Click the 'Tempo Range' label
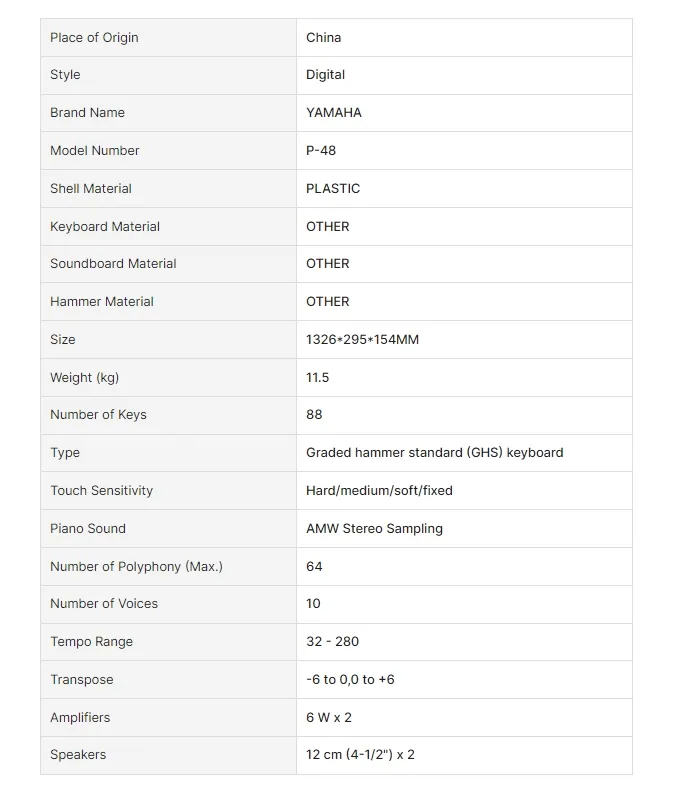 point(91,642)
